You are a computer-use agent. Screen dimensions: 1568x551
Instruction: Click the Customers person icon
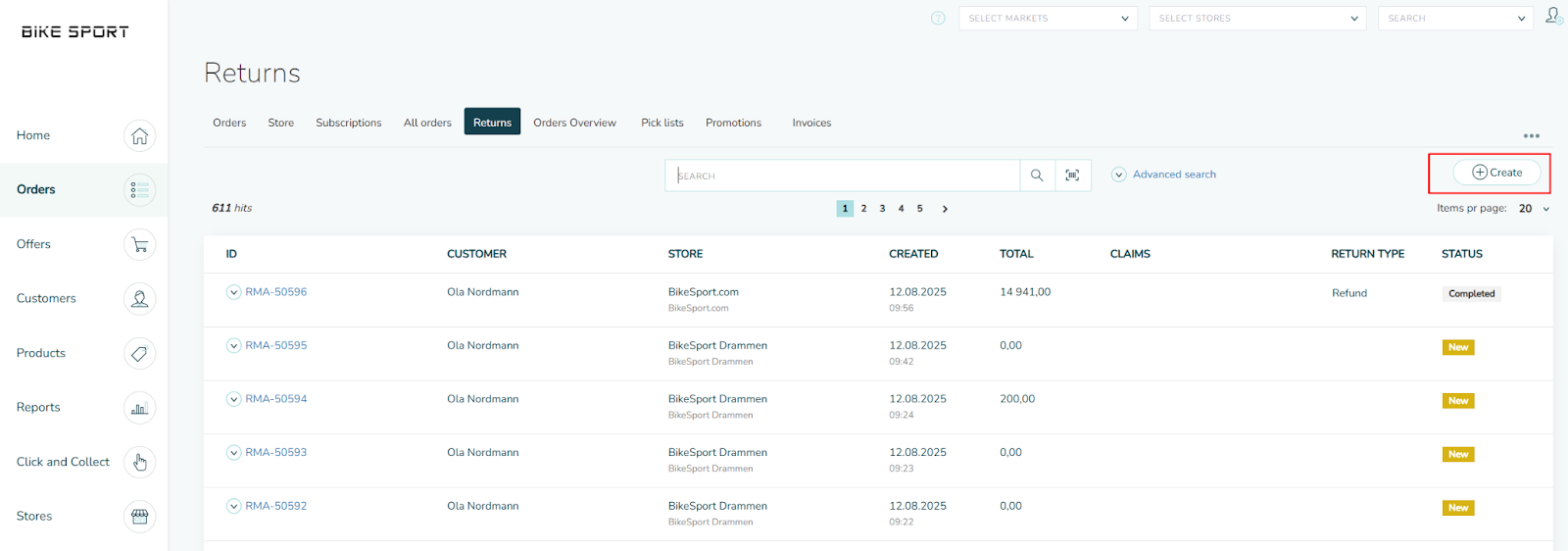click(139, 299)
